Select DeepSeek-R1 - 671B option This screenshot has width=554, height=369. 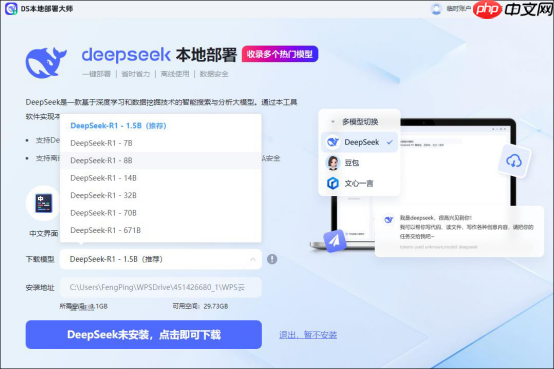point(161,230)
